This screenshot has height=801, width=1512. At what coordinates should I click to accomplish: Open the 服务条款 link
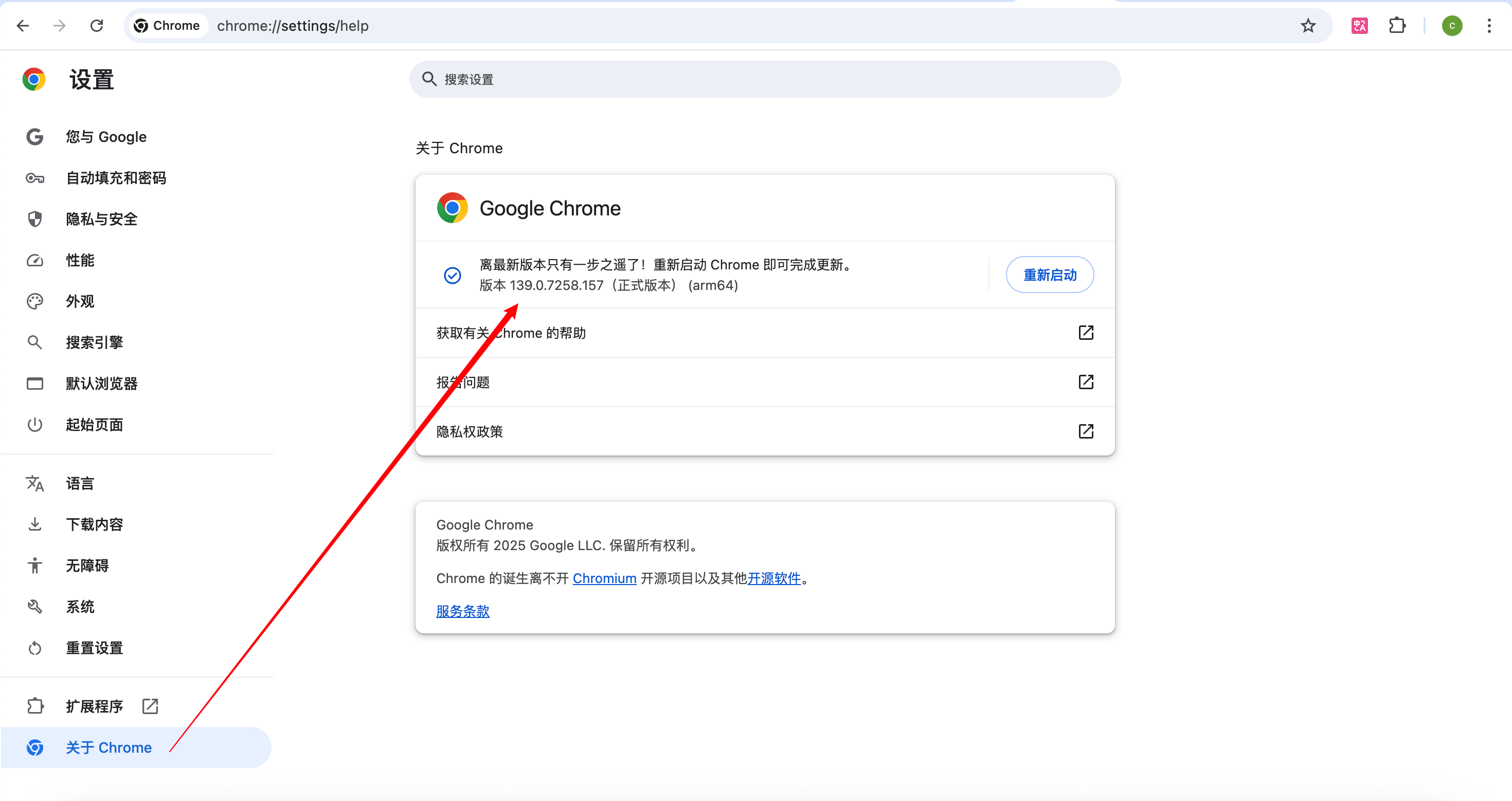[462, 611]
